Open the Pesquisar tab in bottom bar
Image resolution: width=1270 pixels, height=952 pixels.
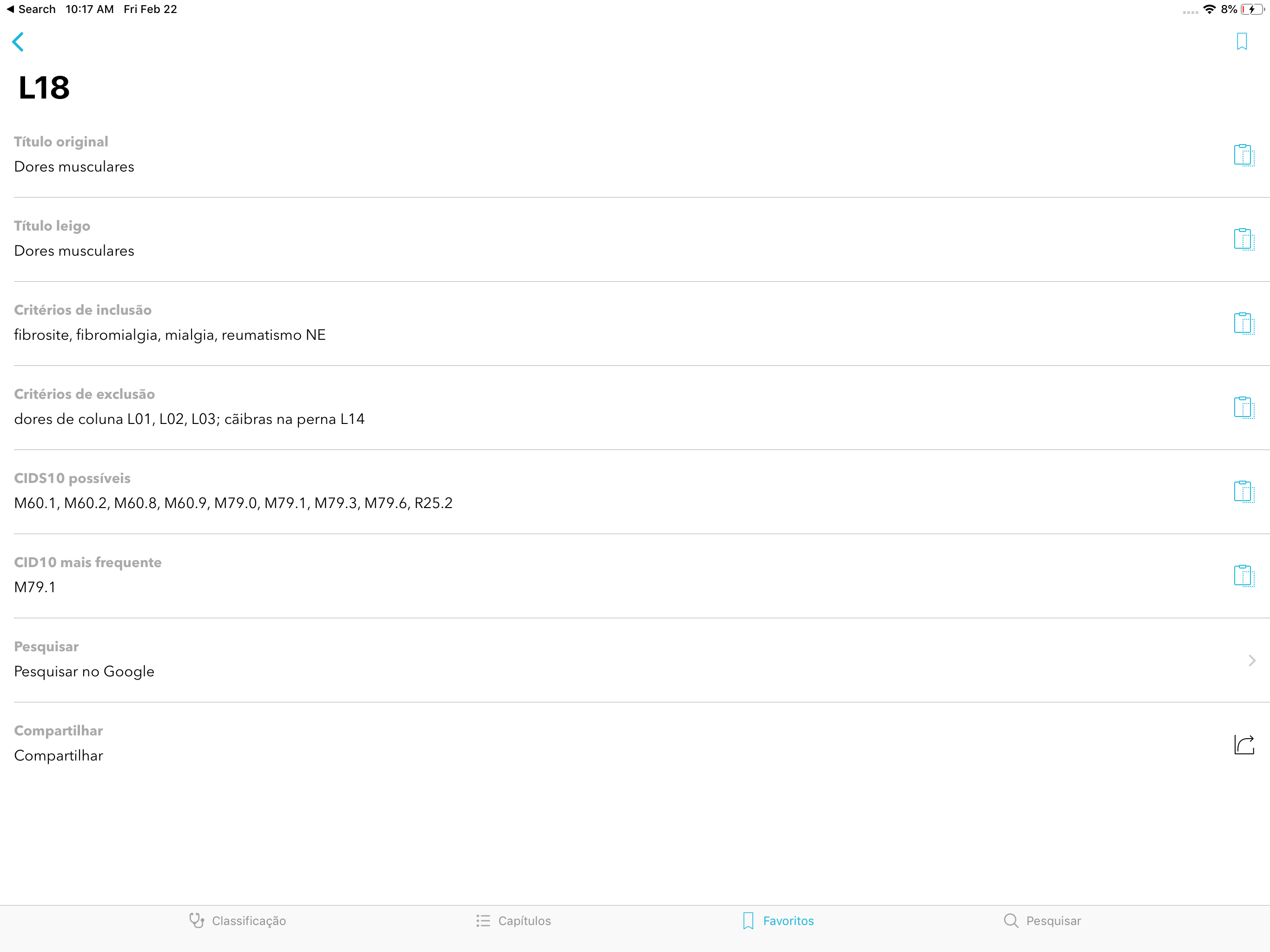pos(1042,921)
